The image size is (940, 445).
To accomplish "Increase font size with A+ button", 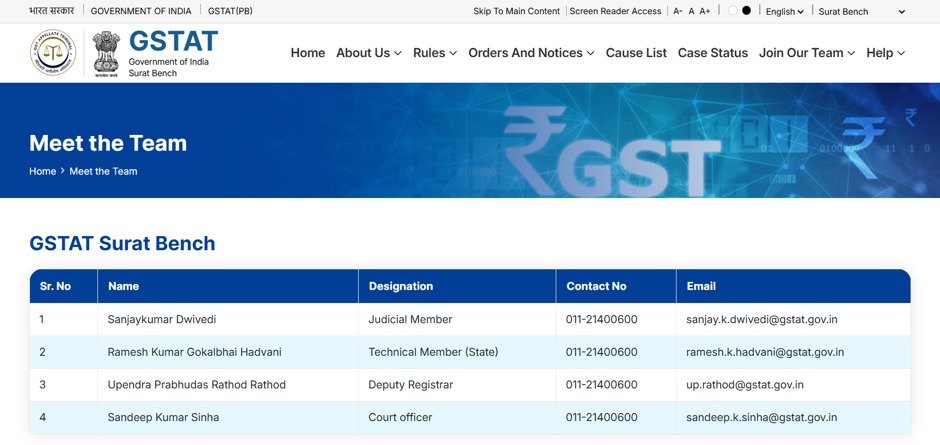I will (x=705, y=11).
